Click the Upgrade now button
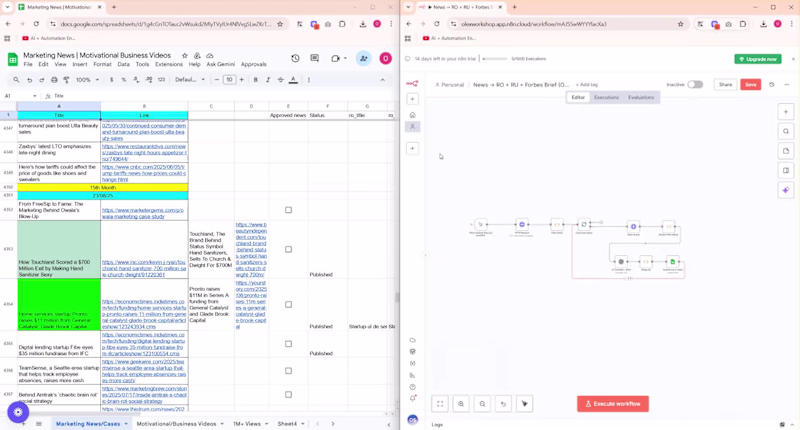 758,59
